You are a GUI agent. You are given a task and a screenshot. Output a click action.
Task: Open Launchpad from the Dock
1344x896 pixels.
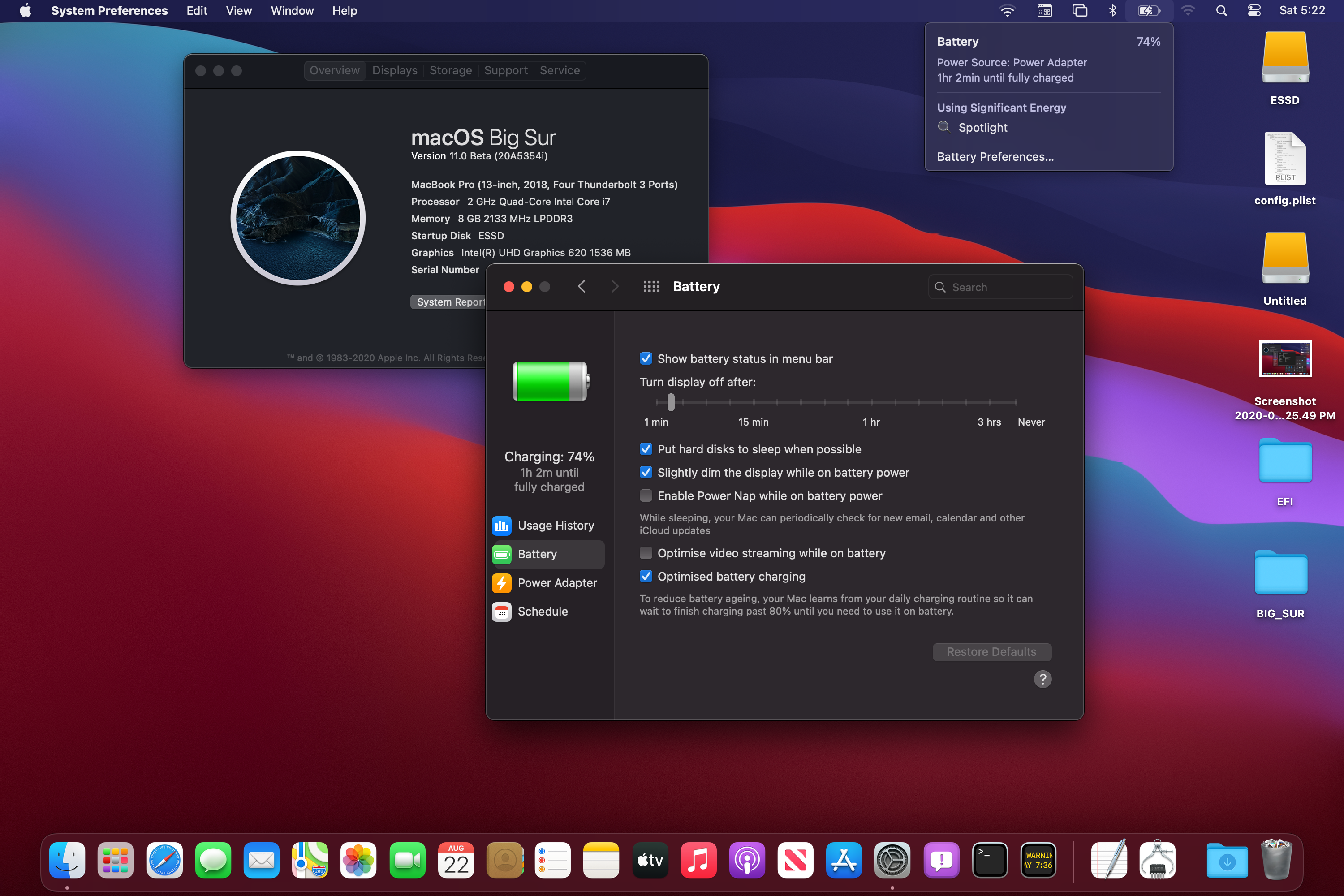tap(116, 859)
